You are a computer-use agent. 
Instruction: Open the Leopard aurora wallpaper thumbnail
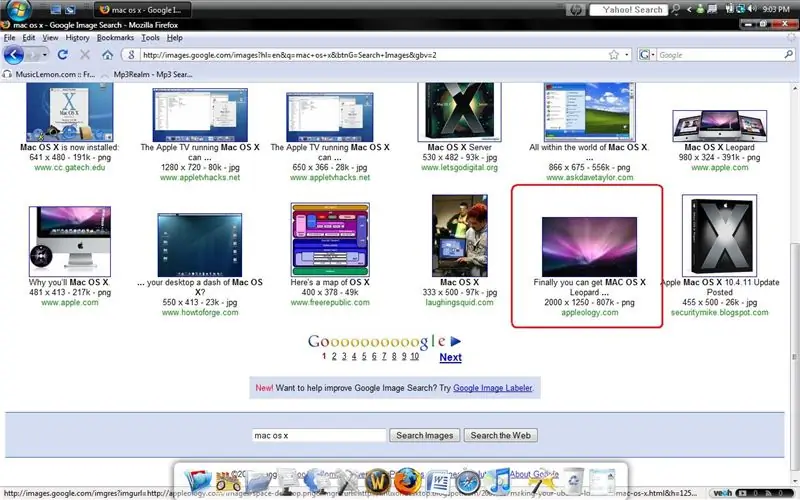click(589, 247)
